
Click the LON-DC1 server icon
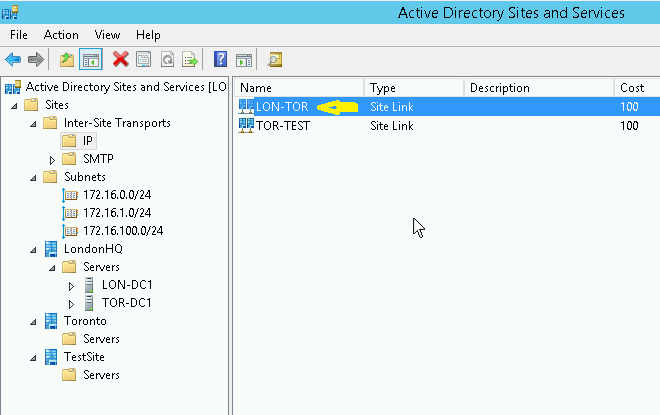pos(89,285)
